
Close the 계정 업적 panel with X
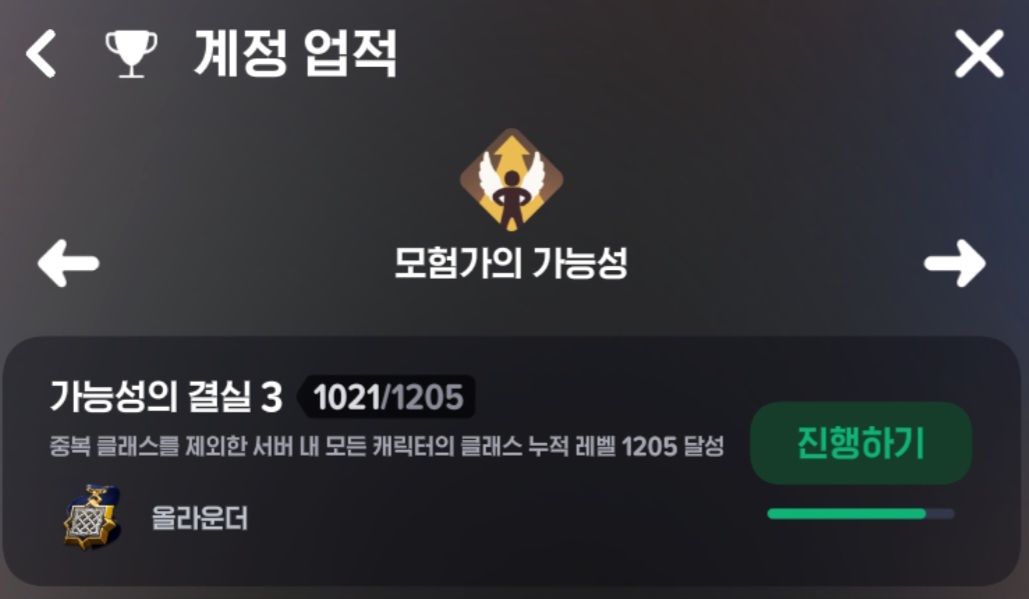[979, 53]
